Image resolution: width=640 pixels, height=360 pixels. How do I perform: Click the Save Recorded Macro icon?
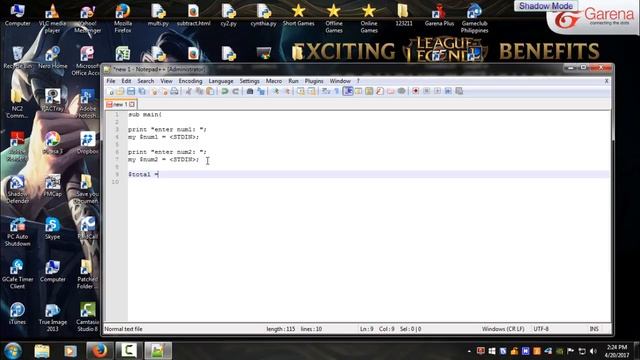[459, 91]
